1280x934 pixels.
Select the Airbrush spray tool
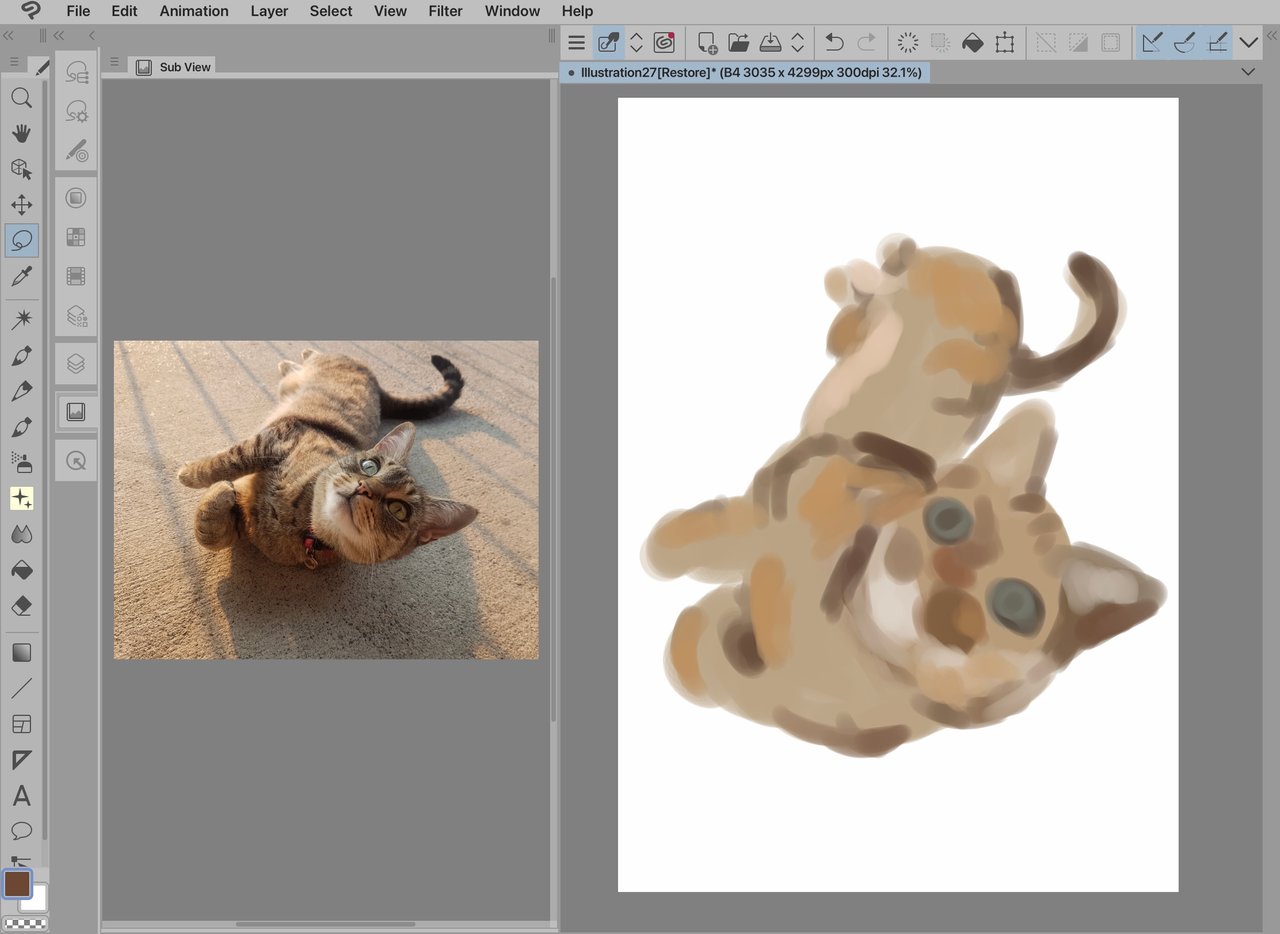tap(21, 462)
